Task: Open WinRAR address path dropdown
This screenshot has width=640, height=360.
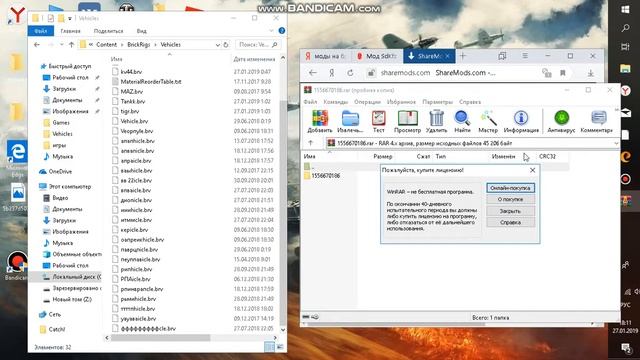Action: (x=616, y=143)
